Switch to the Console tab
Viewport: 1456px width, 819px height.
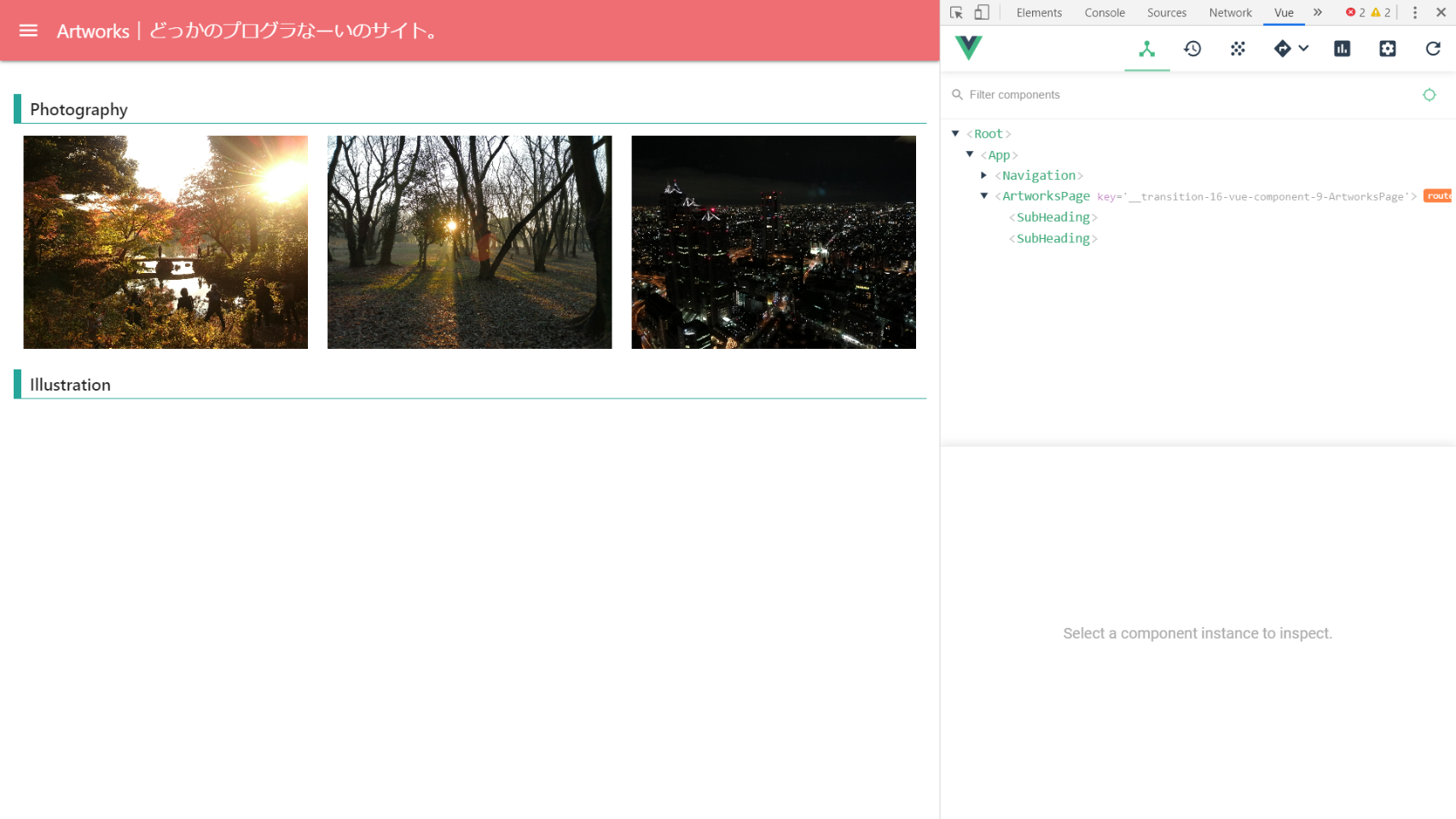pyautogui.click(x=1104, y=13)
